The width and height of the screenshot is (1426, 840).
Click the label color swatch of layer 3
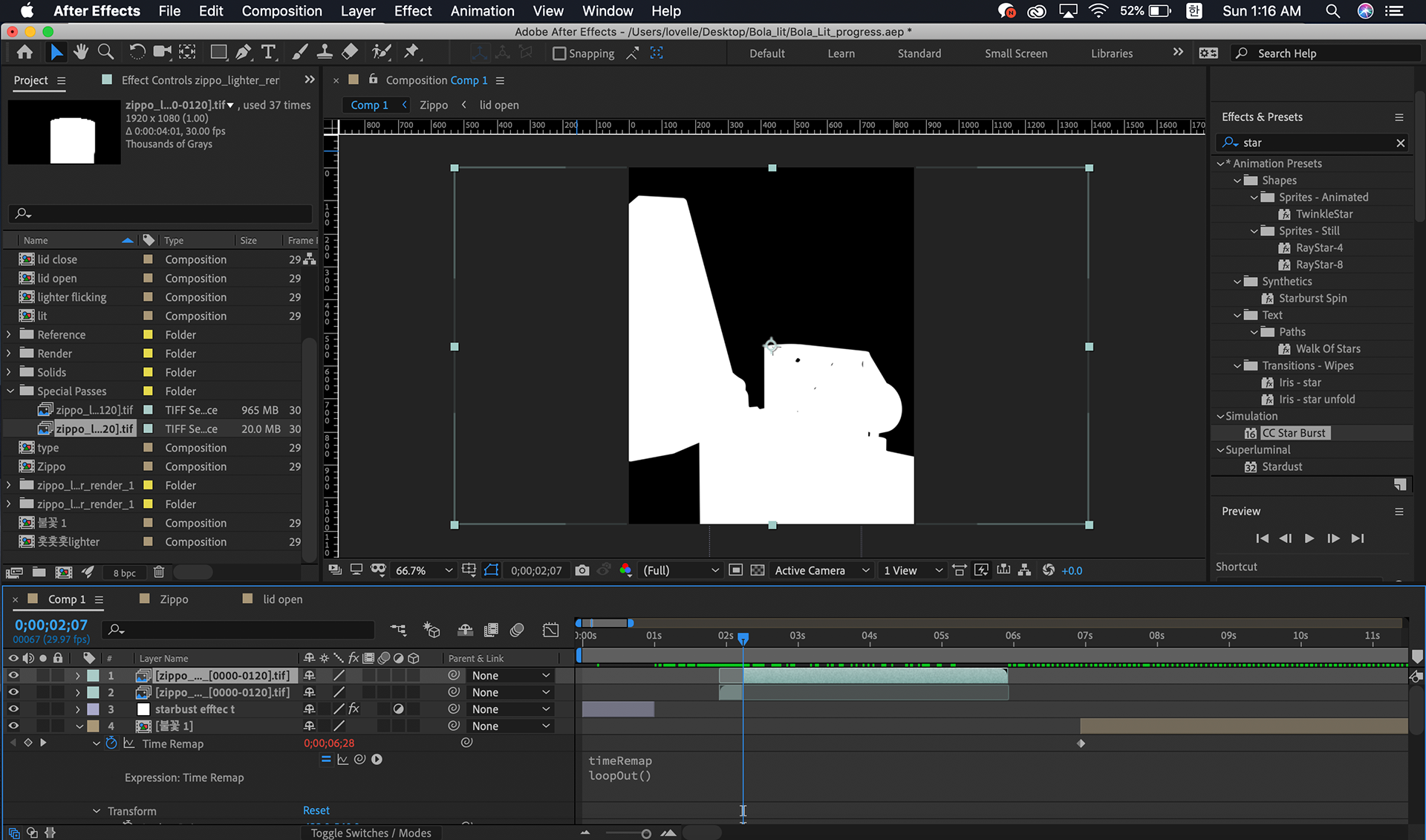tap(93, 709)
